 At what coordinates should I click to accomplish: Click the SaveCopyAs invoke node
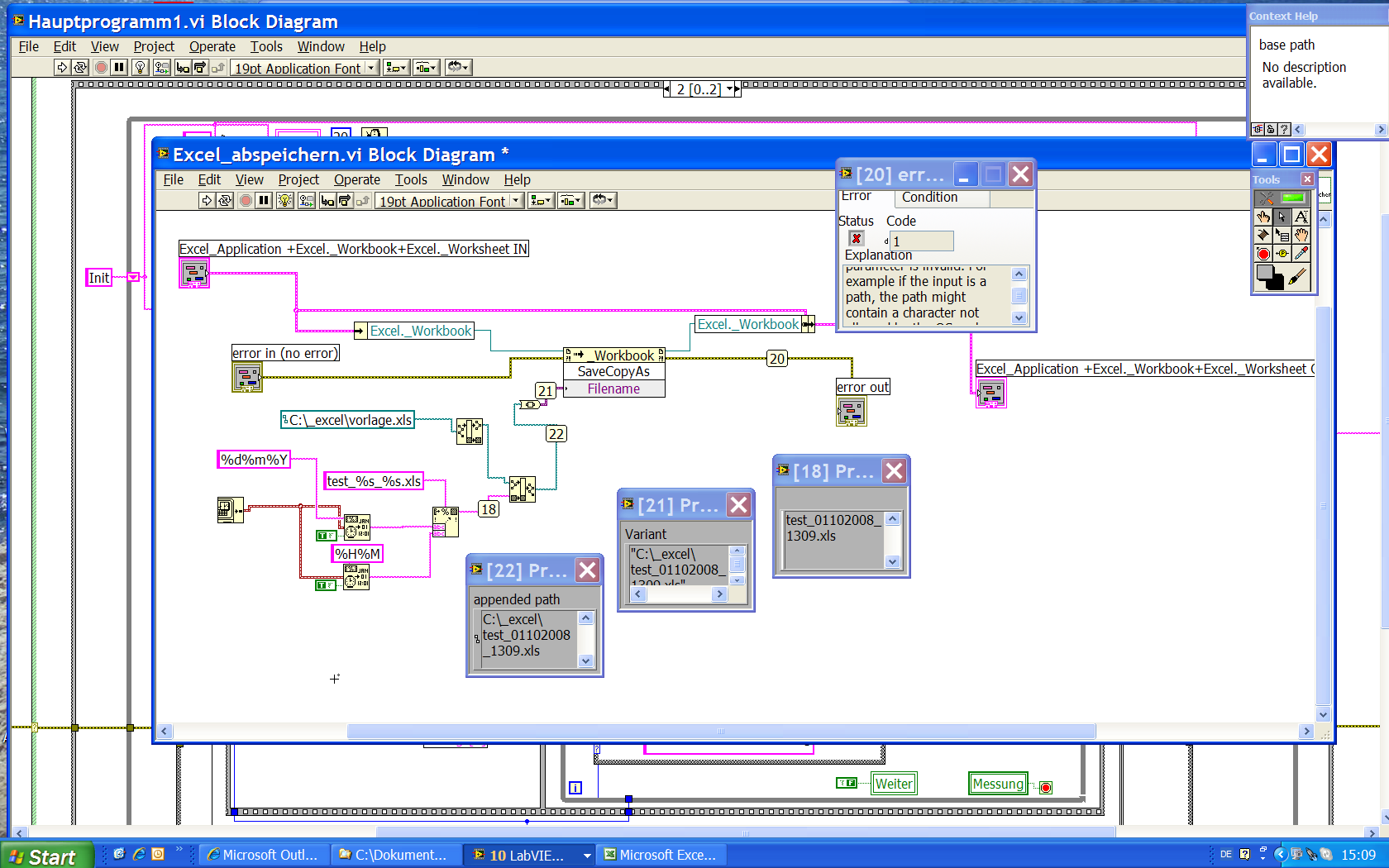click(x=614, y=372)
